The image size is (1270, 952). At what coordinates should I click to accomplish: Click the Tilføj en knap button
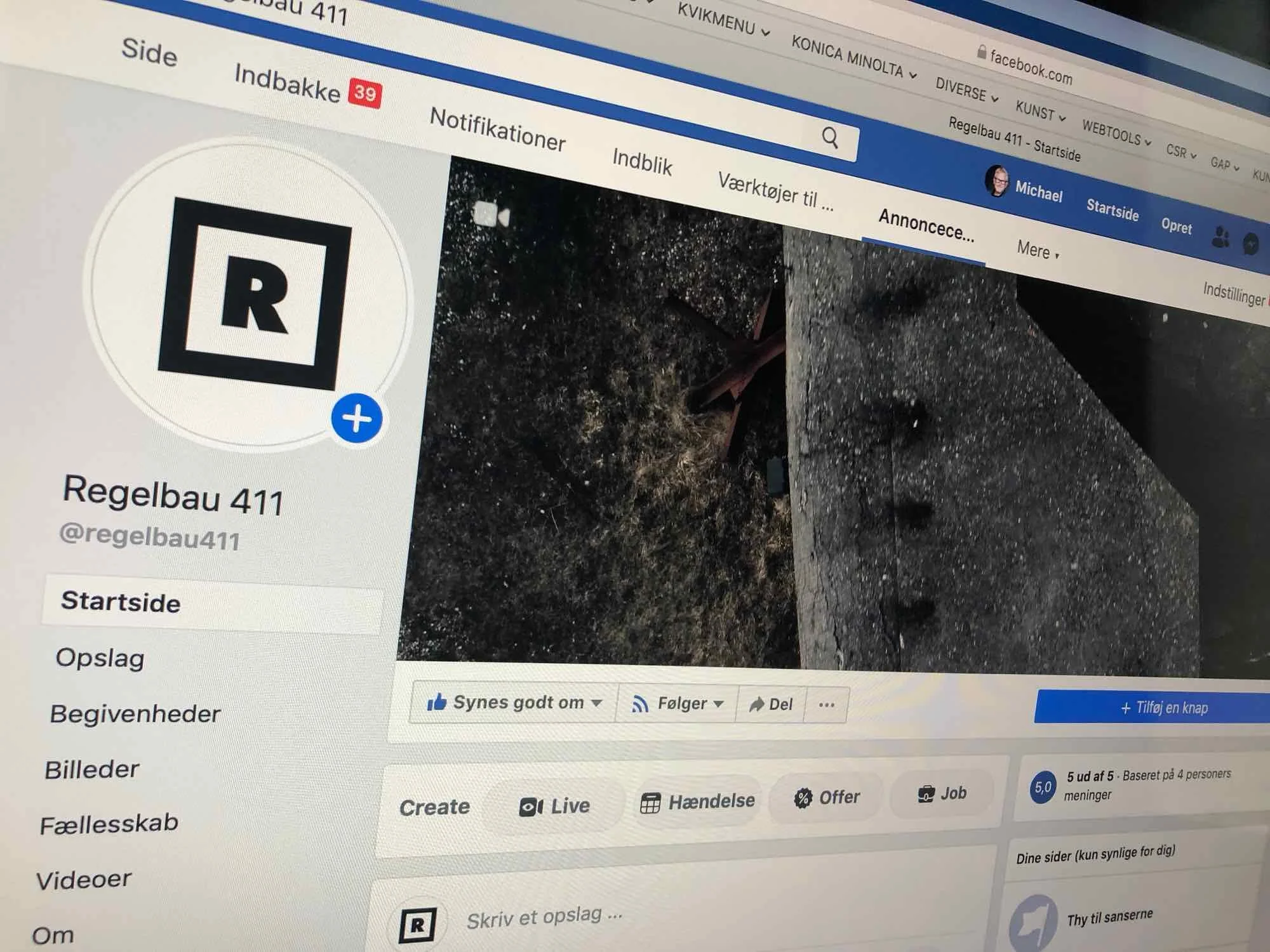pyautogui.click(x=1163, y=707)
